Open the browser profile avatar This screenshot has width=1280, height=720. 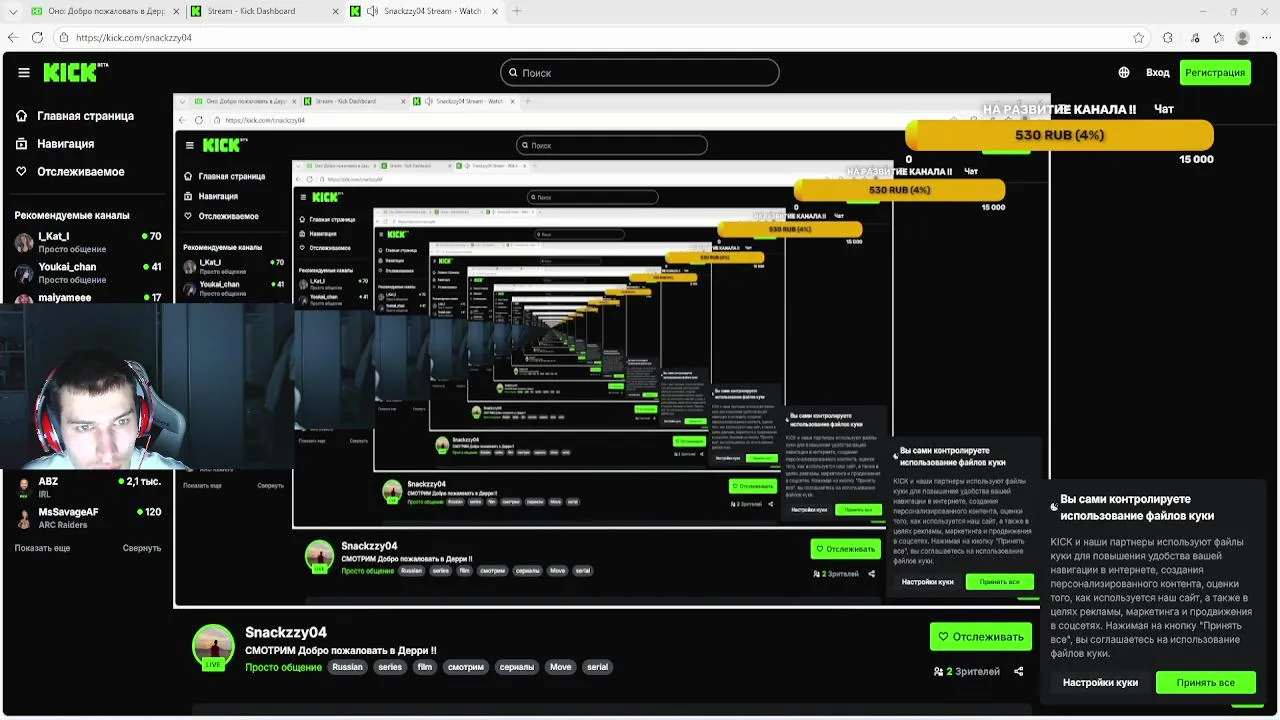click(1243, 38)
